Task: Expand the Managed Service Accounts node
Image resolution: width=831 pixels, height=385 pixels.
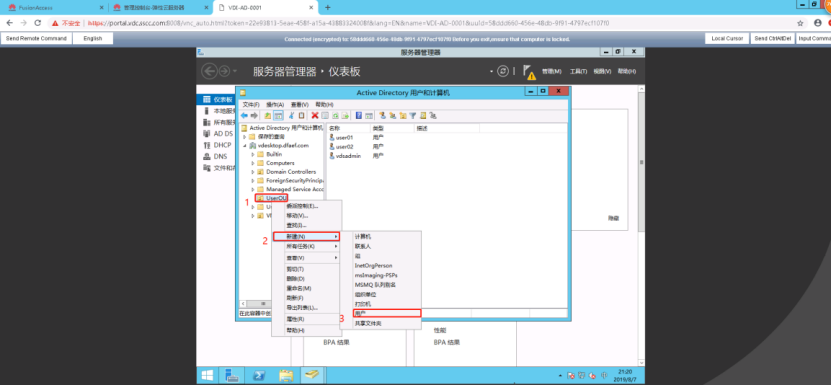Action: tap(253, 189)
